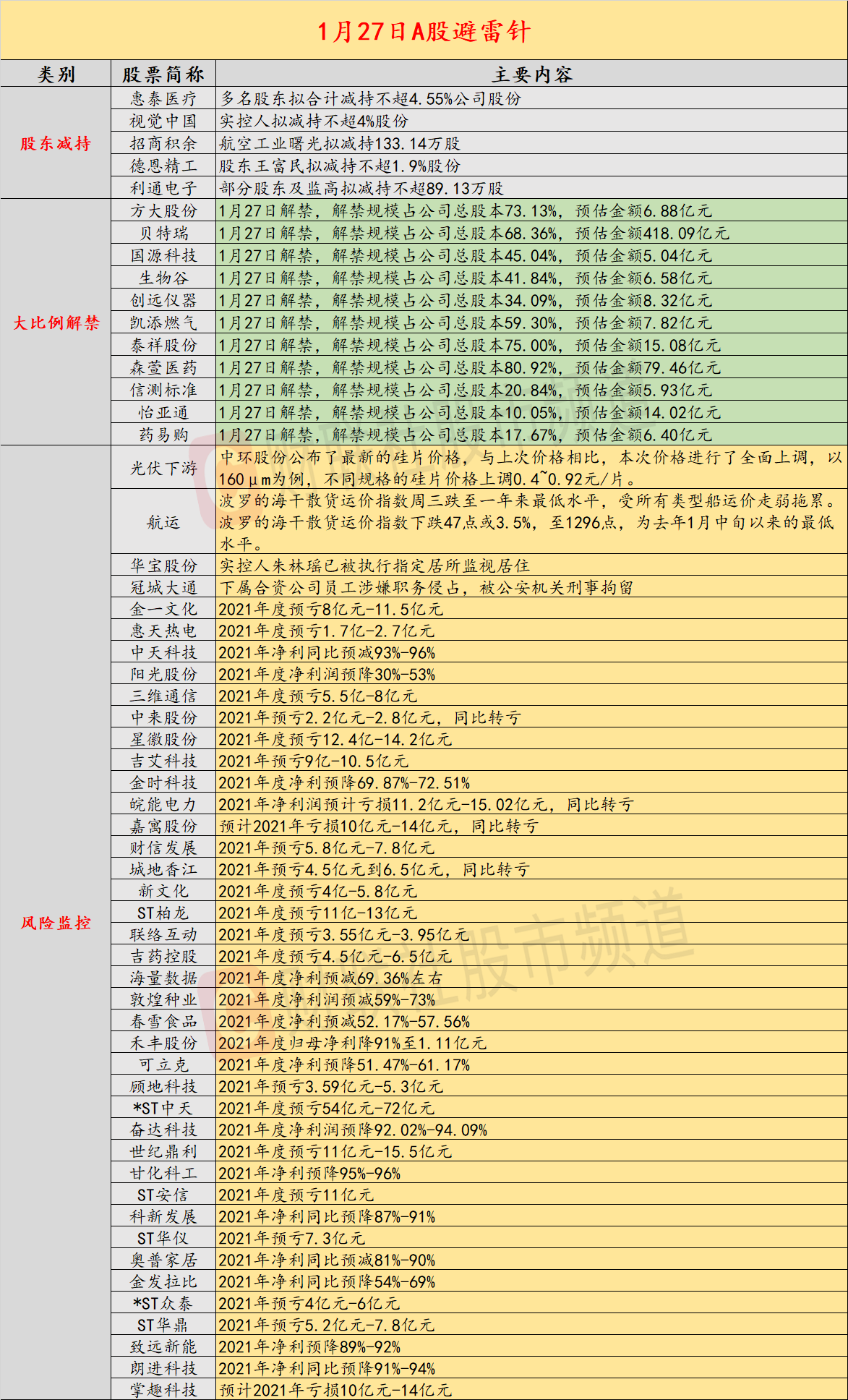Click the 国源科技 stock cell

tap(163, 256)
